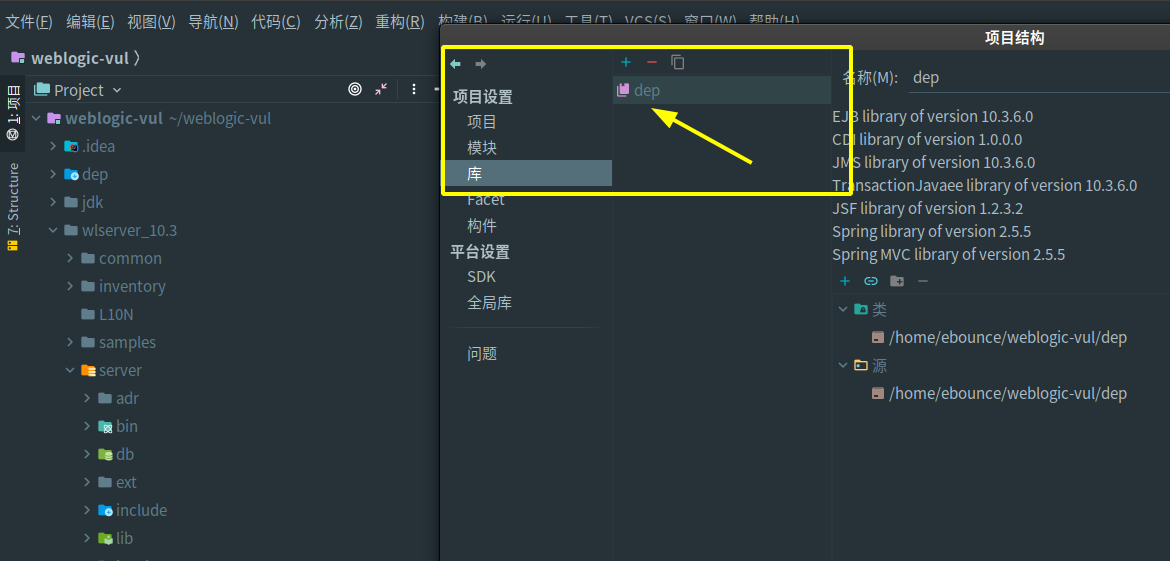The width and height of the screenshot is (1170, 561).
Task: Collapse the wlserver_10.3 folder
Action: coord(53,230)
